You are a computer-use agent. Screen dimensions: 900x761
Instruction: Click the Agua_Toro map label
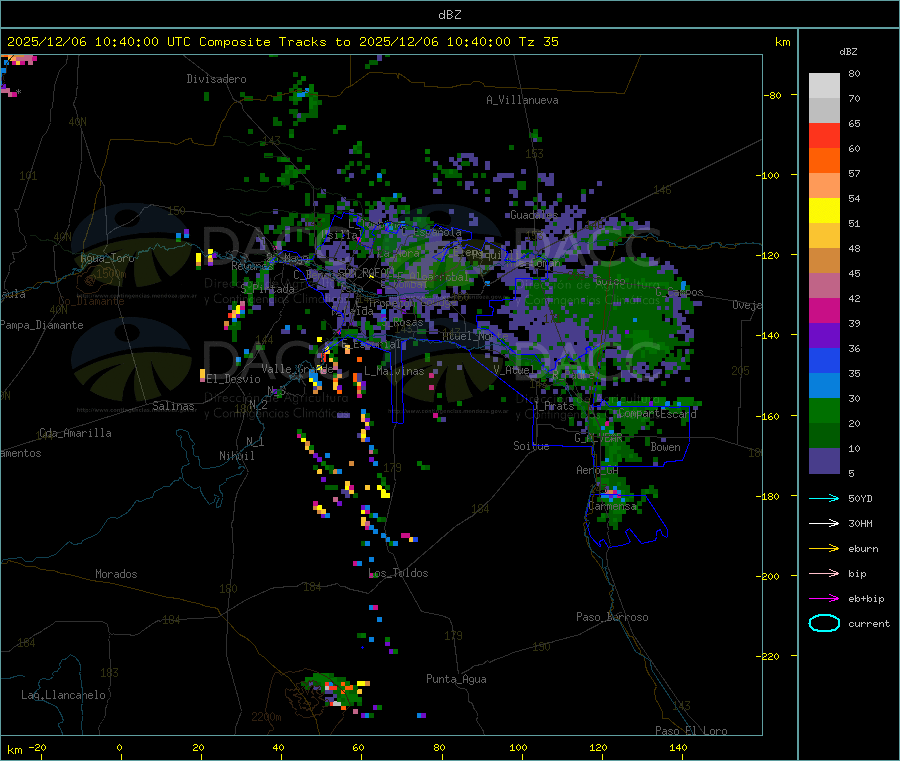107,258
